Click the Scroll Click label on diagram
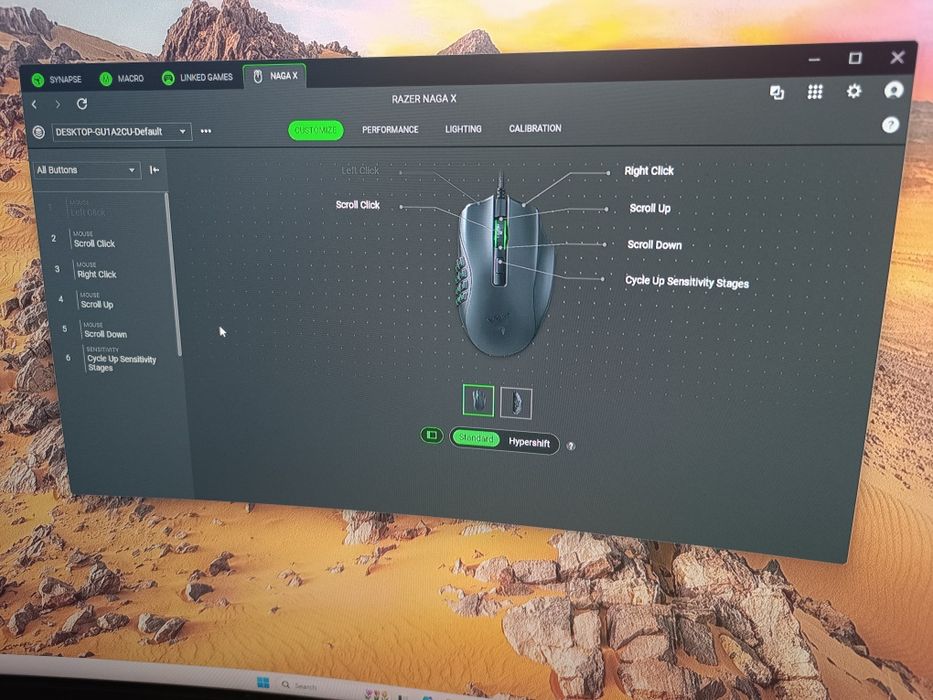933x700 pixels. pos(358,205)
